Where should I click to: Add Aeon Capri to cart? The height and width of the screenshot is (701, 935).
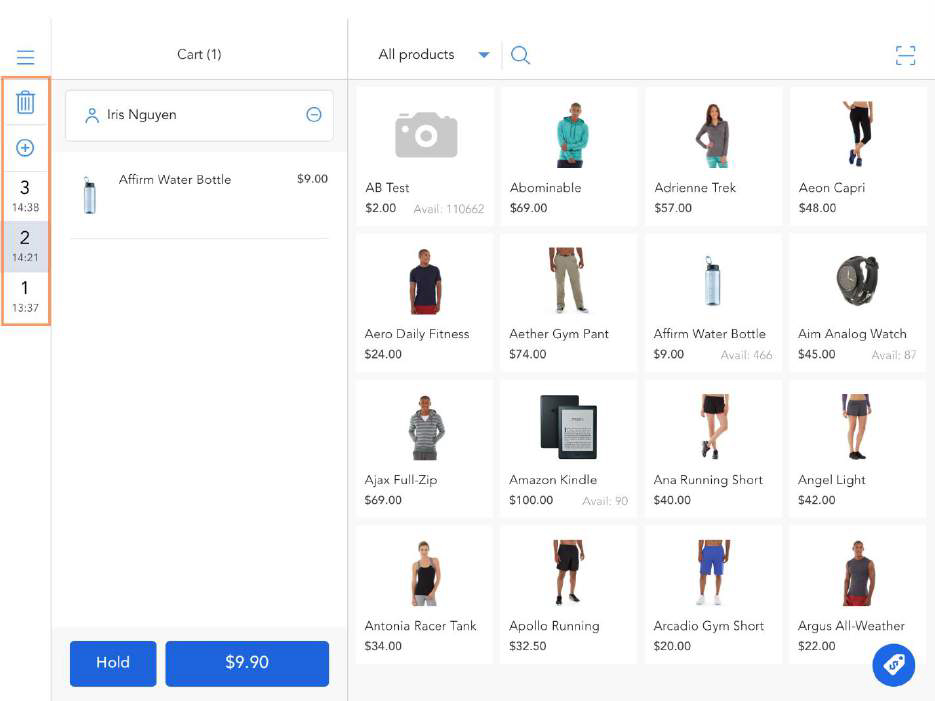858,156
